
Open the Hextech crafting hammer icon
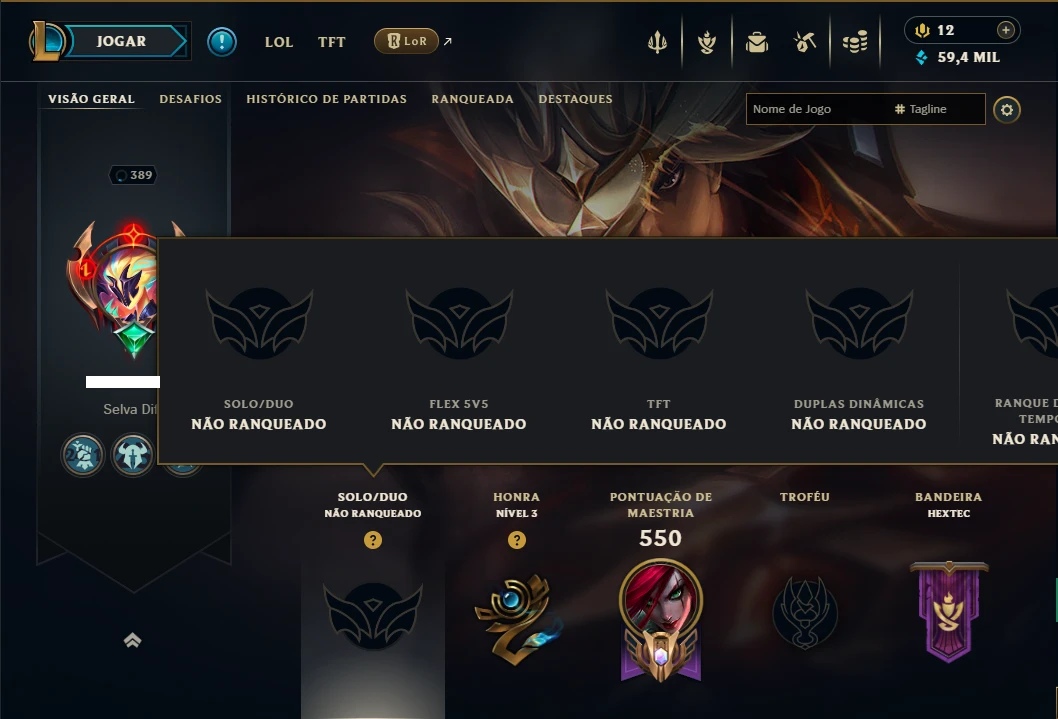tap(805, 42)
